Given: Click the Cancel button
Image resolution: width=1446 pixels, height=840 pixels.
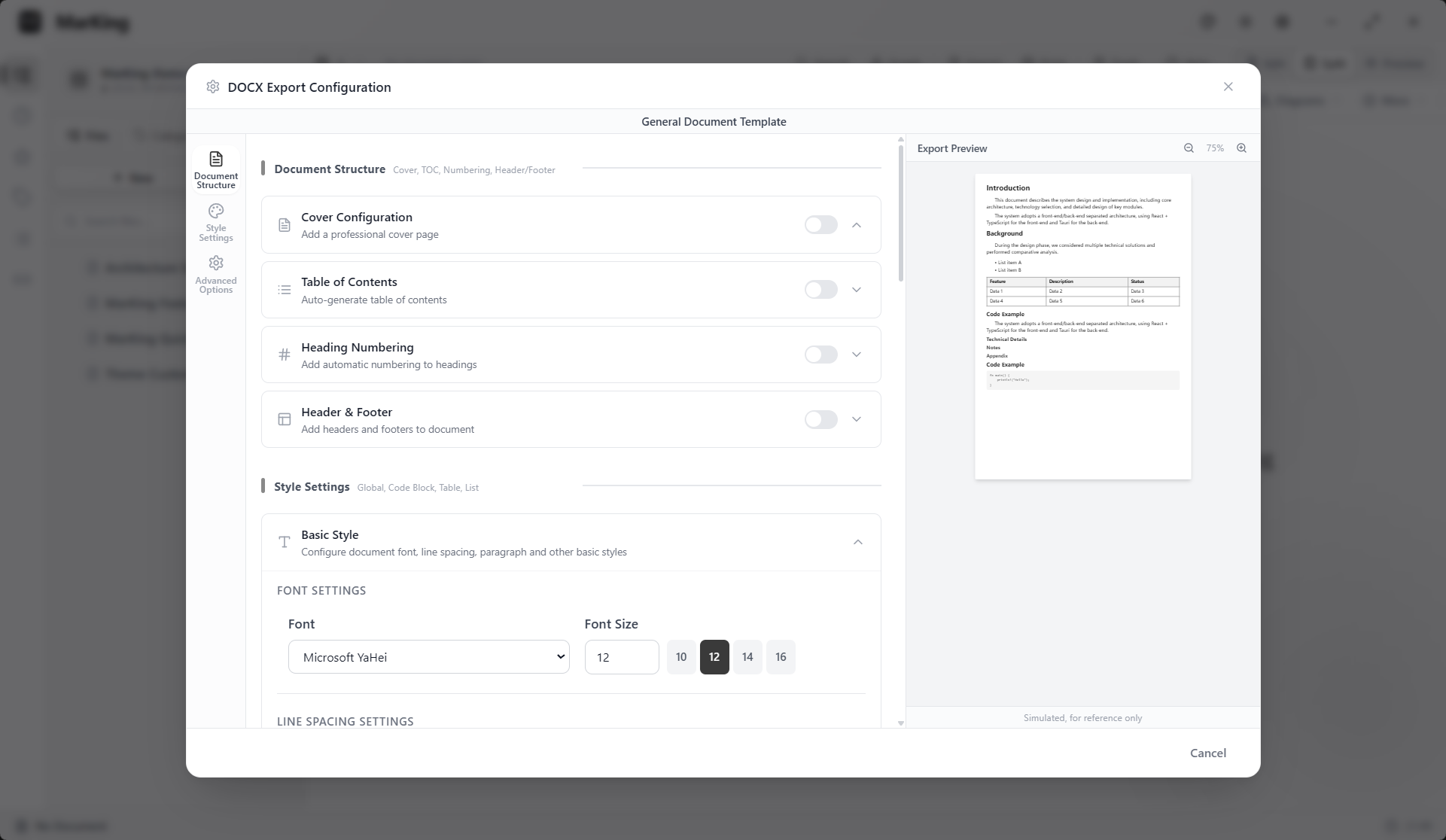Looking at the screenshot, I should point(1208,753).
